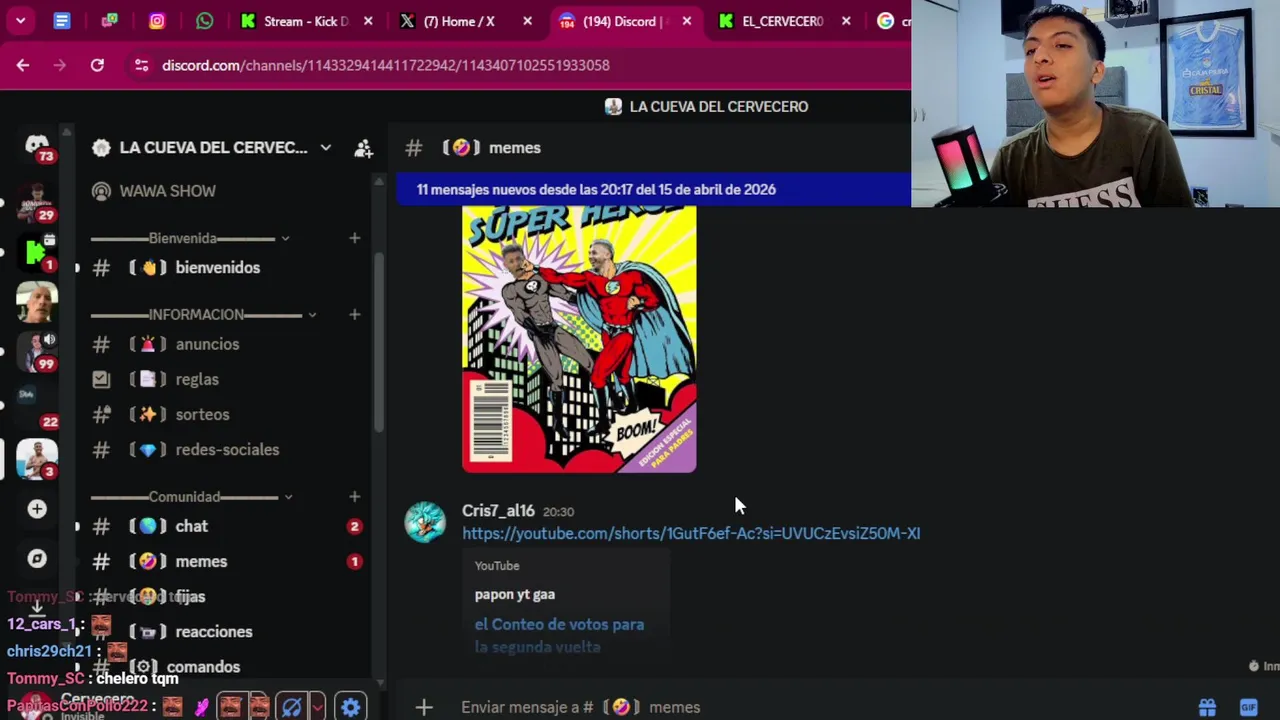Click the address bar URL

pos(386,65)
